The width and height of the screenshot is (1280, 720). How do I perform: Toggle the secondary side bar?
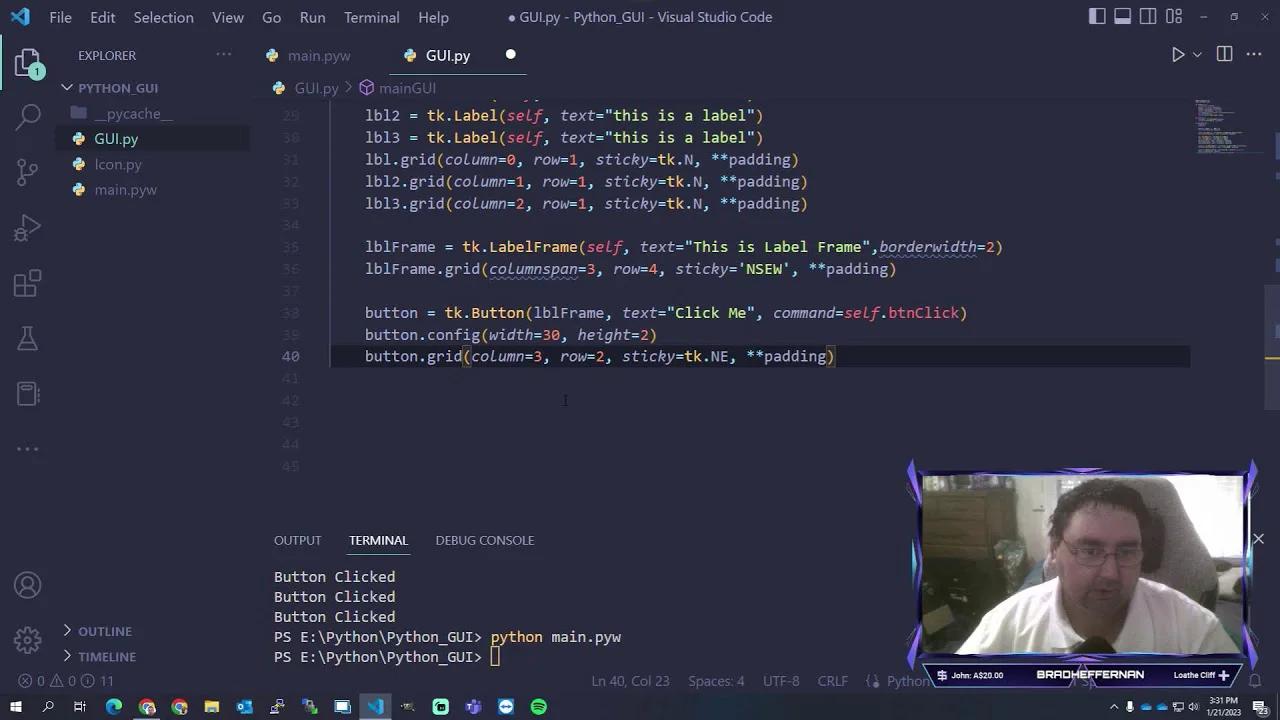point(1148,16)
